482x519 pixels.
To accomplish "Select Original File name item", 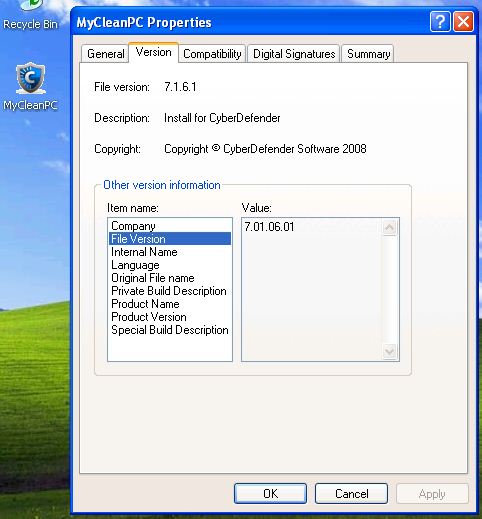I will [x=169, y=278].
